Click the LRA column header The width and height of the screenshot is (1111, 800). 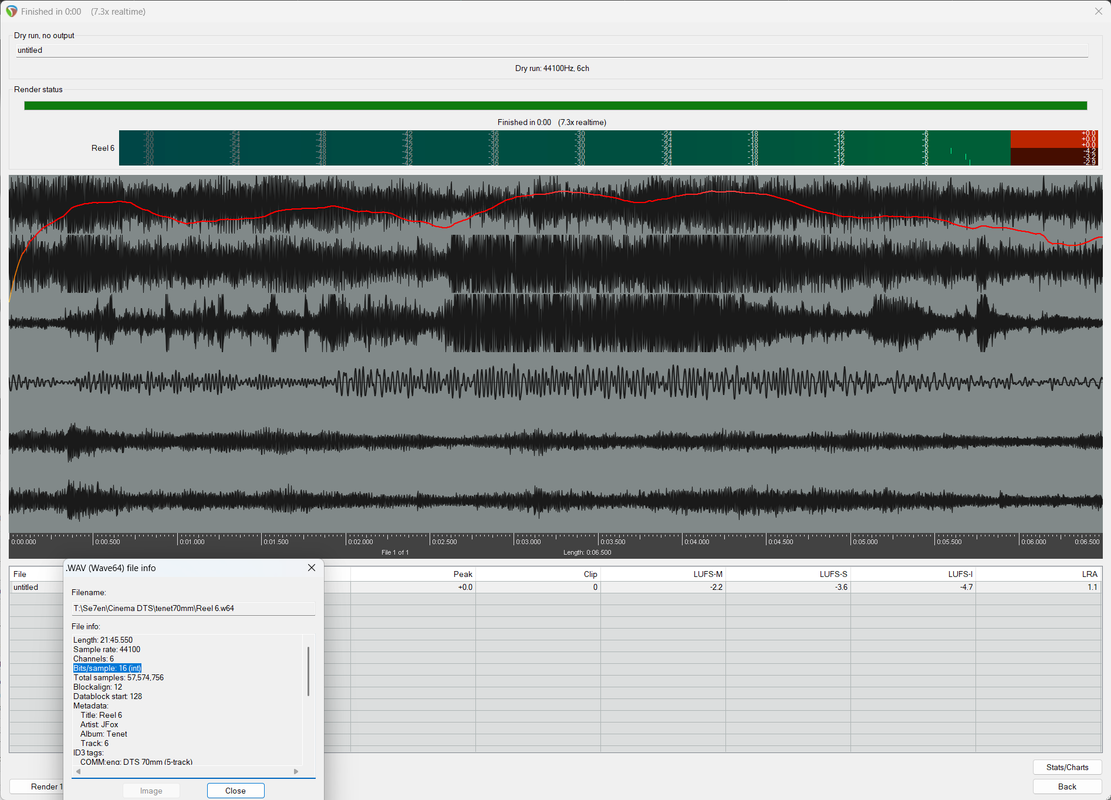click(x=1039, y=574)
